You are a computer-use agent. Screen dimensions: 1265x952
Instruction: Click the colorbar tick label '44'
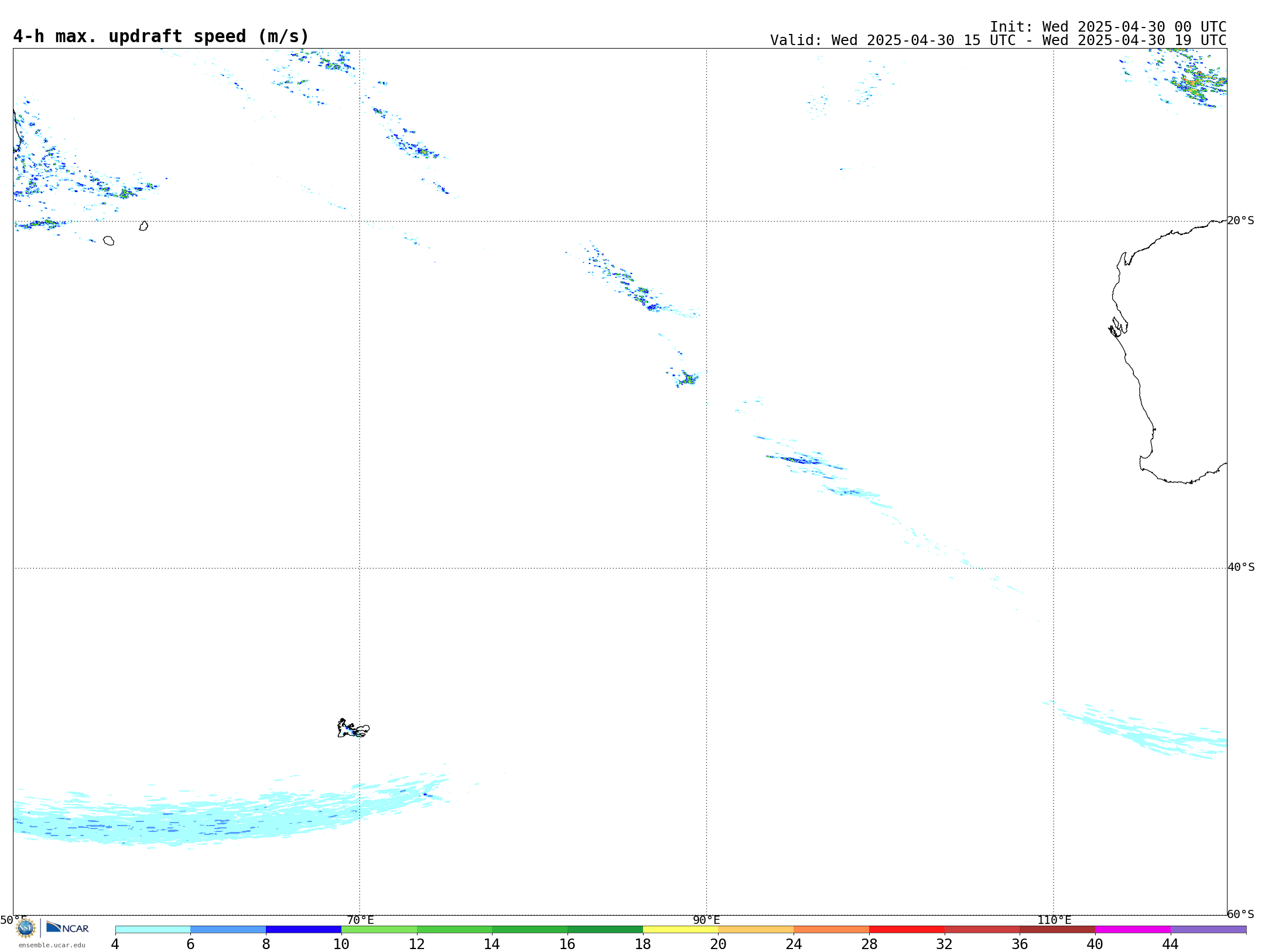pyautogui.click(x=1171, y=944)
